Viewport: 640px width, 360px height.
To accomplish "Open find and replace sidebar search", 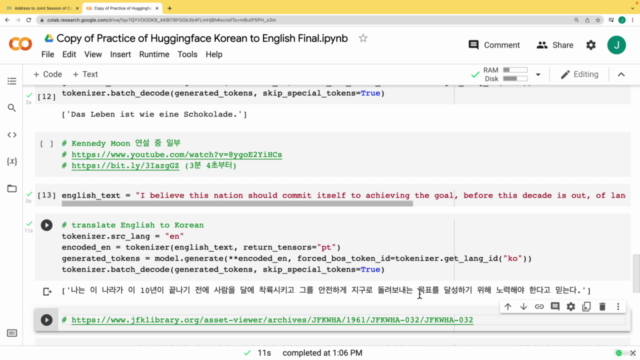I will pyautogui.click(x=12, y=108).
